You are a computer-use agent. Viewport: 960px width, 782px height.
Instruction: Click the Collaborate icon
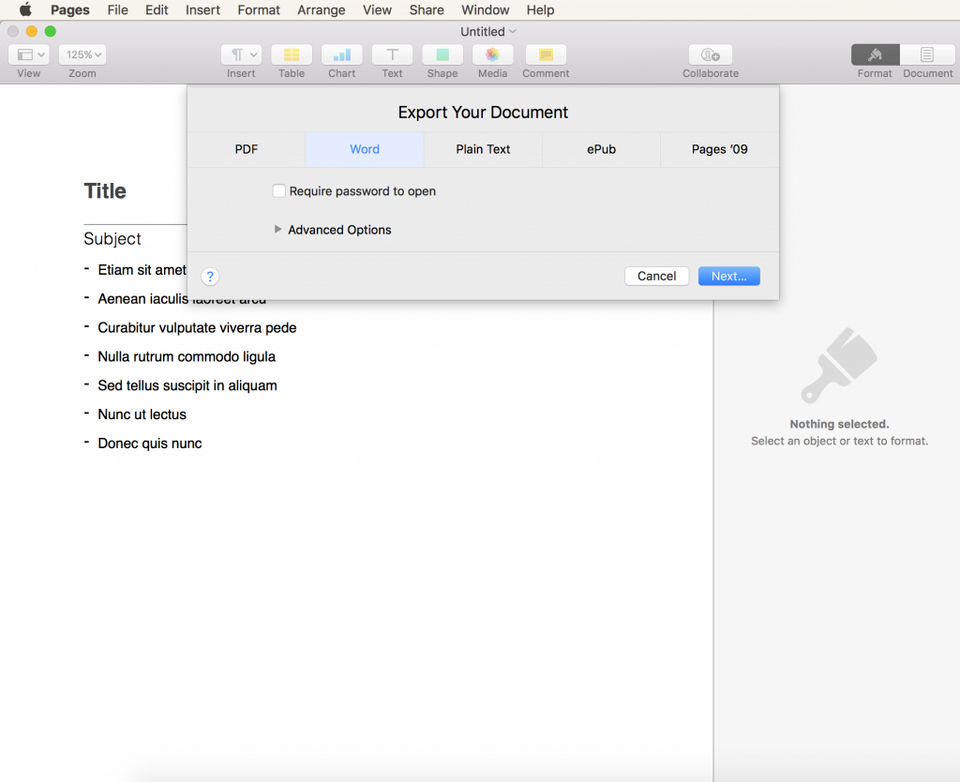tap(710, 55)
